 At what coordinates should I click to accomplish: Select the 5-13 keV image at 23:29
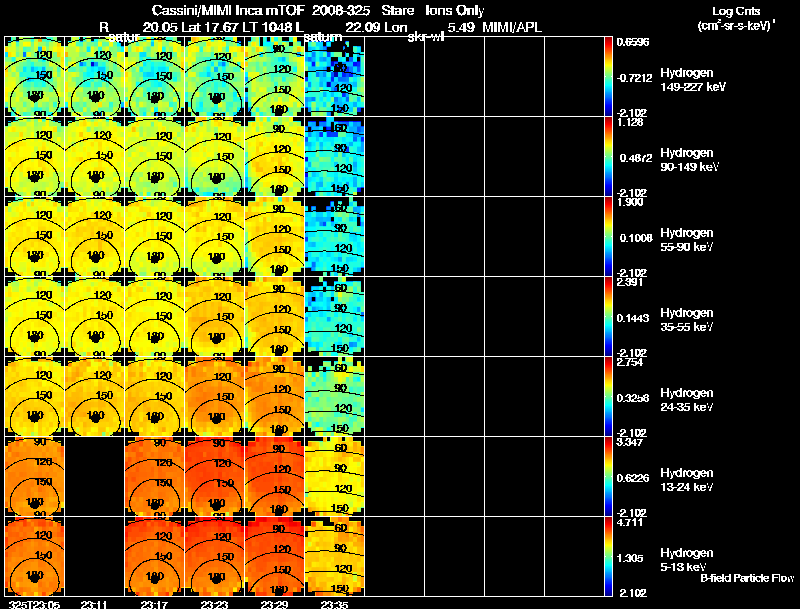[274, 557]
